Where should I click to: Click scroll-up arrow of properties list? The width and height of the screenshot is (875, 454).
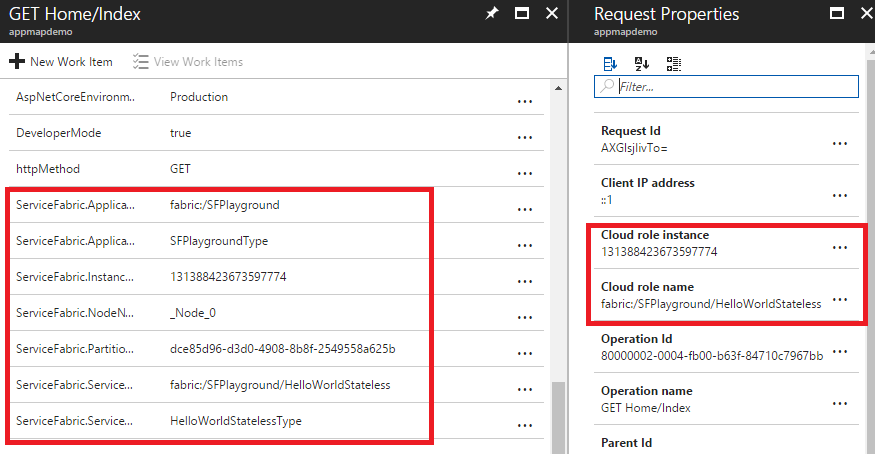pyautogui.click(x=559, y=88)
